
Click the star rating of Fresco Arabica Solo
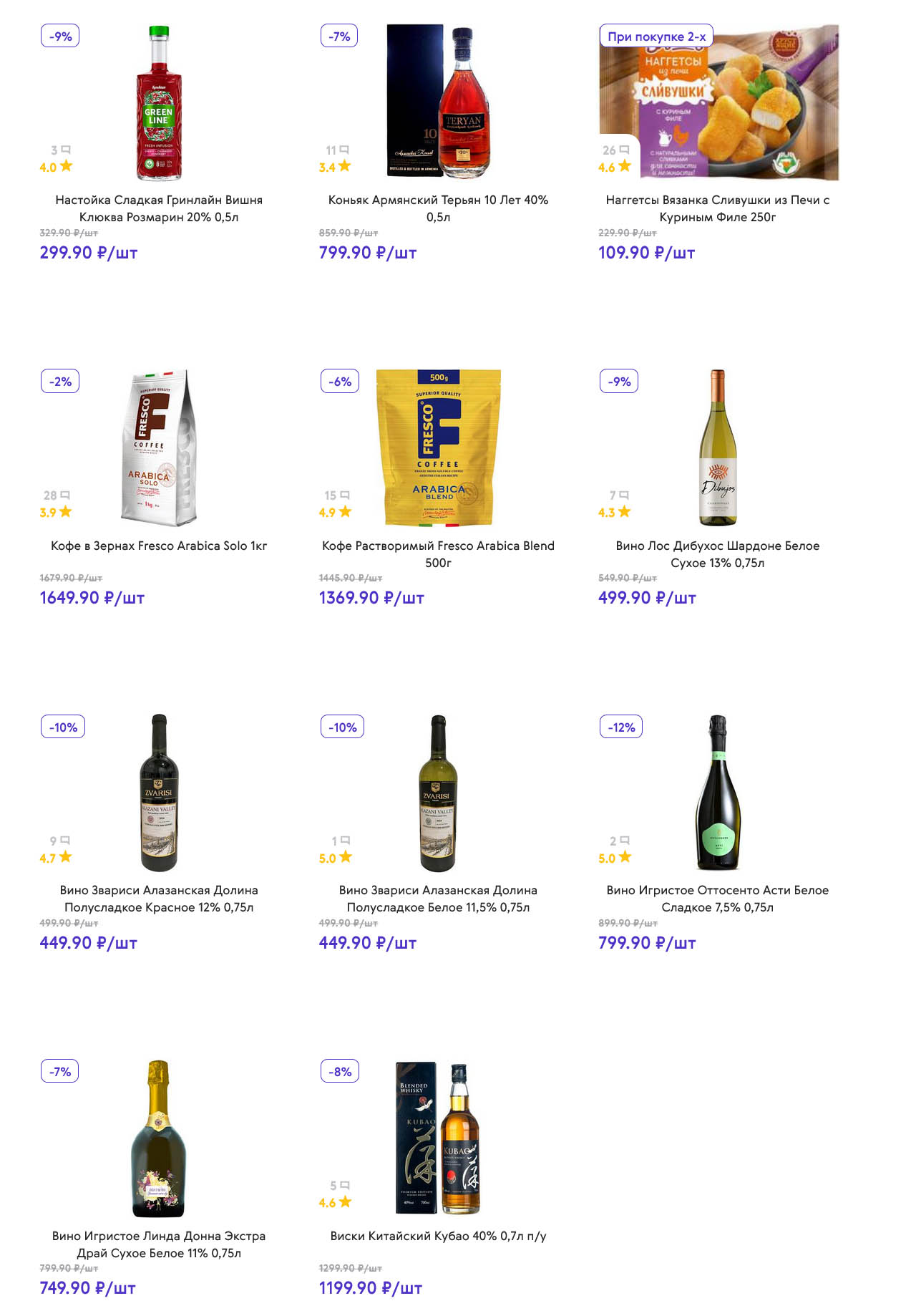(66, 512)
